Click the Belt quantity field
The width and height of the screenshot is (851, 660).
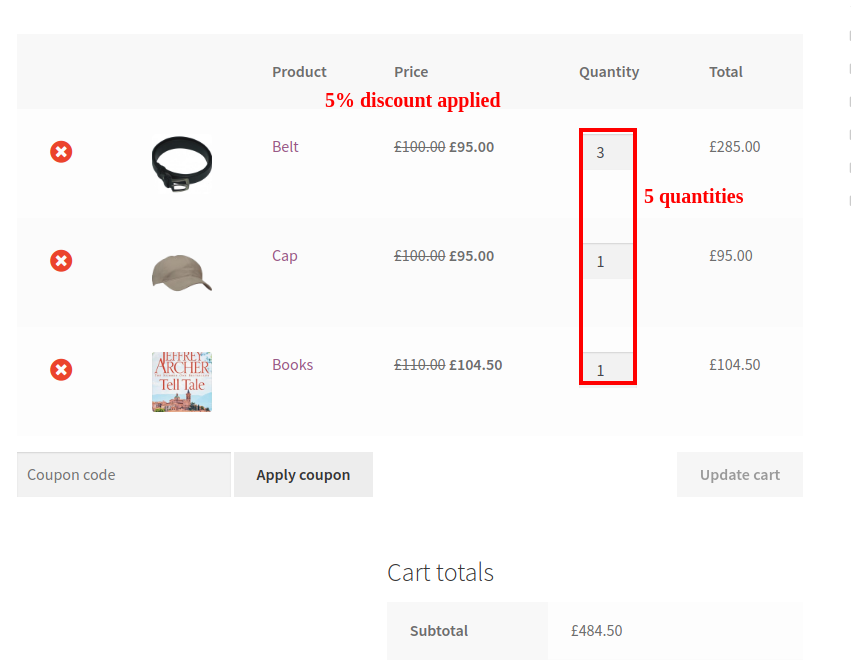pyautogui.click(x=608, y=153)
